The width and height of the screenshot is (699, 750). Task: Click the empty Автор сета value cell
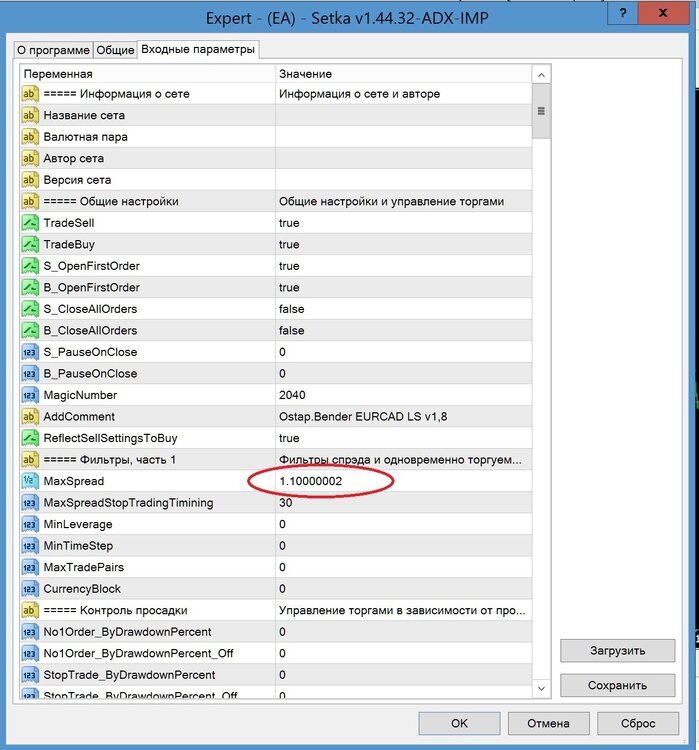[x=403, y=158]
